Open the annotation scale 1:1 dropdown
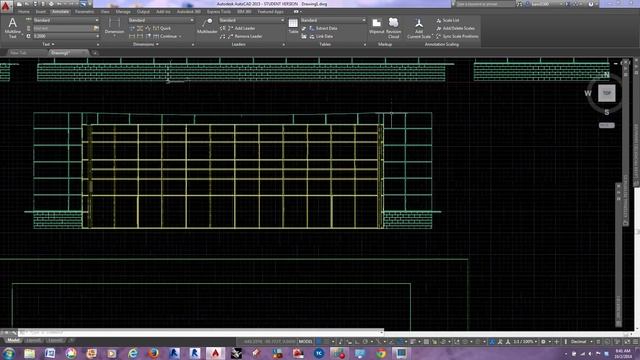Viewport: 640px width, 360px height. [525, 341]
